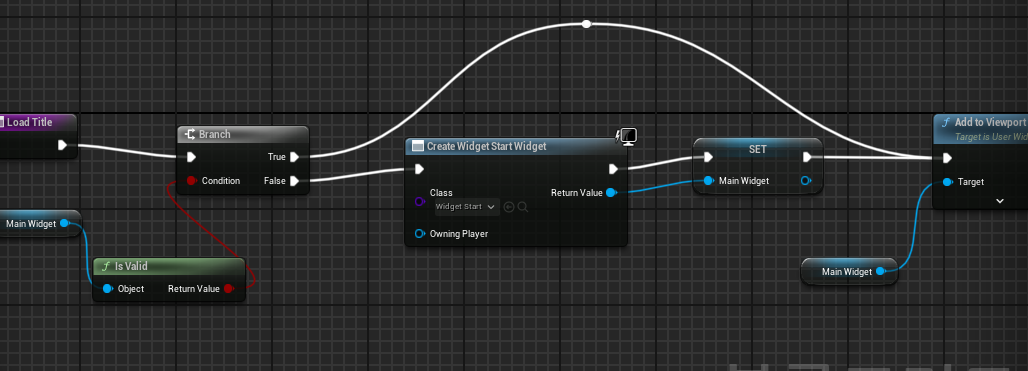This screenshot has height=371, width=1028.
Task: Click the Main Widget variable pin near Is Valid
Action: (x=64, y=224)
